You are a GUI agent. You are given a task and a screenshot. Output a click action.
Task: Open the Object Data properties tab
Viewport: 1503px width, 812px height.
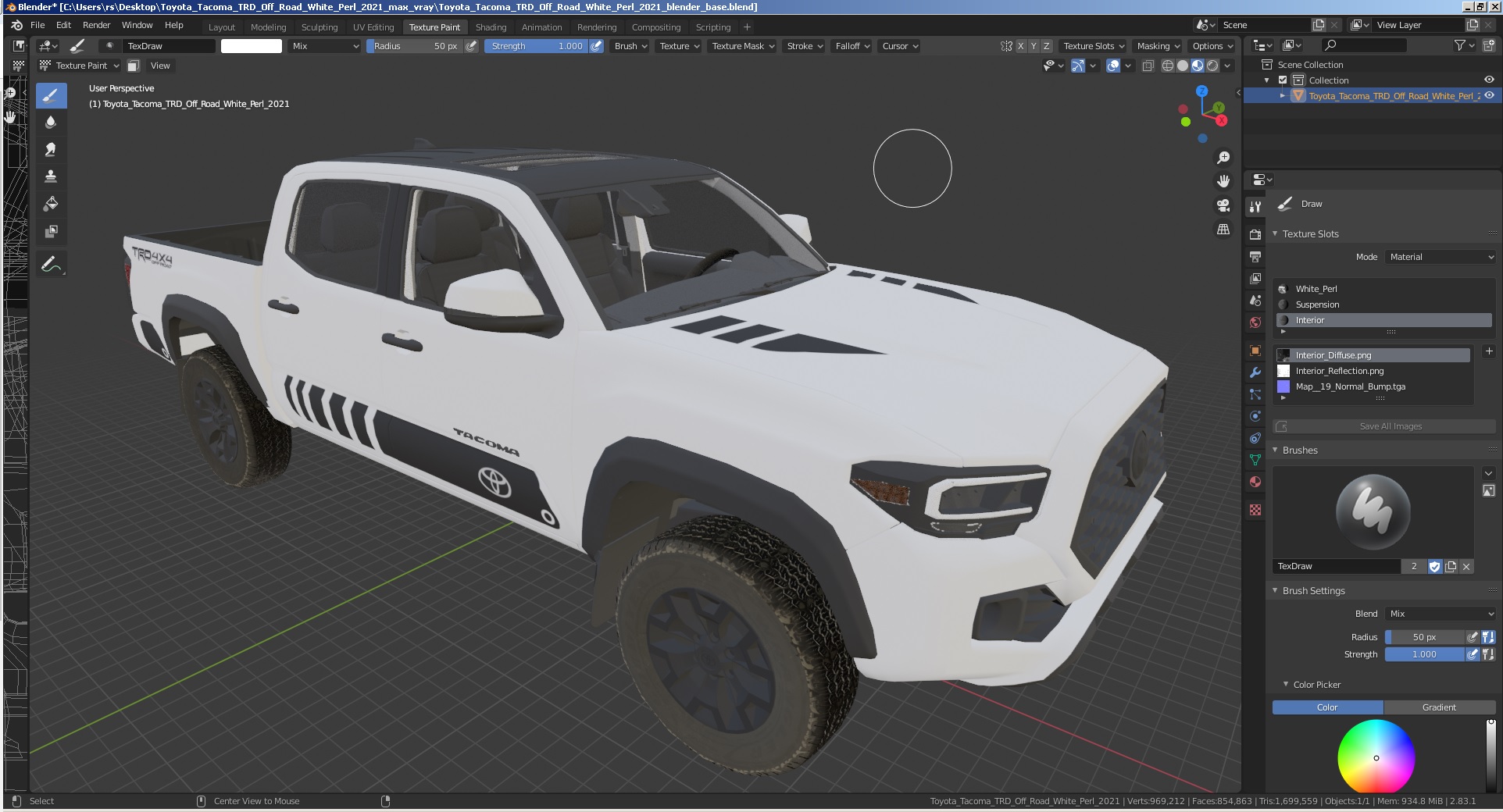point(1255,460)
